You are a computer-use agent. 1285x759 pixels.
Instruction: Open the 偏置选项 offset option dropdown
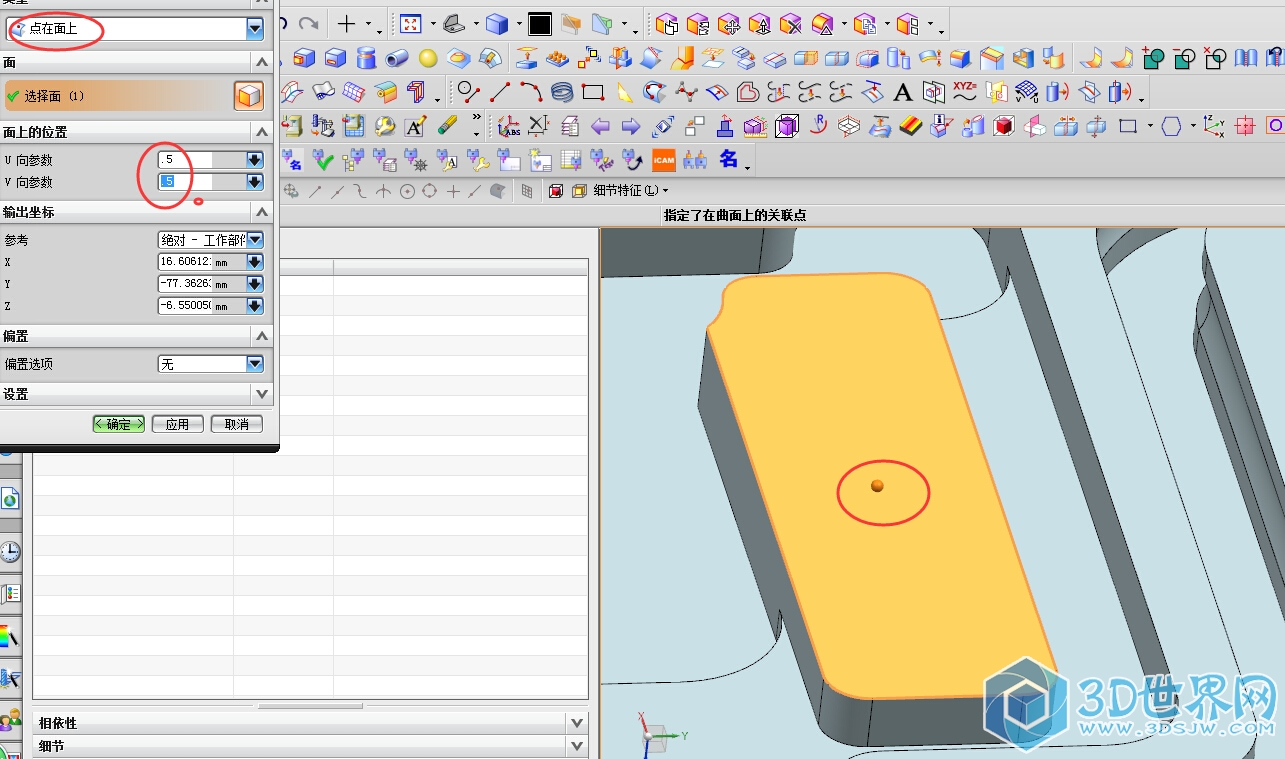point(255,364)
